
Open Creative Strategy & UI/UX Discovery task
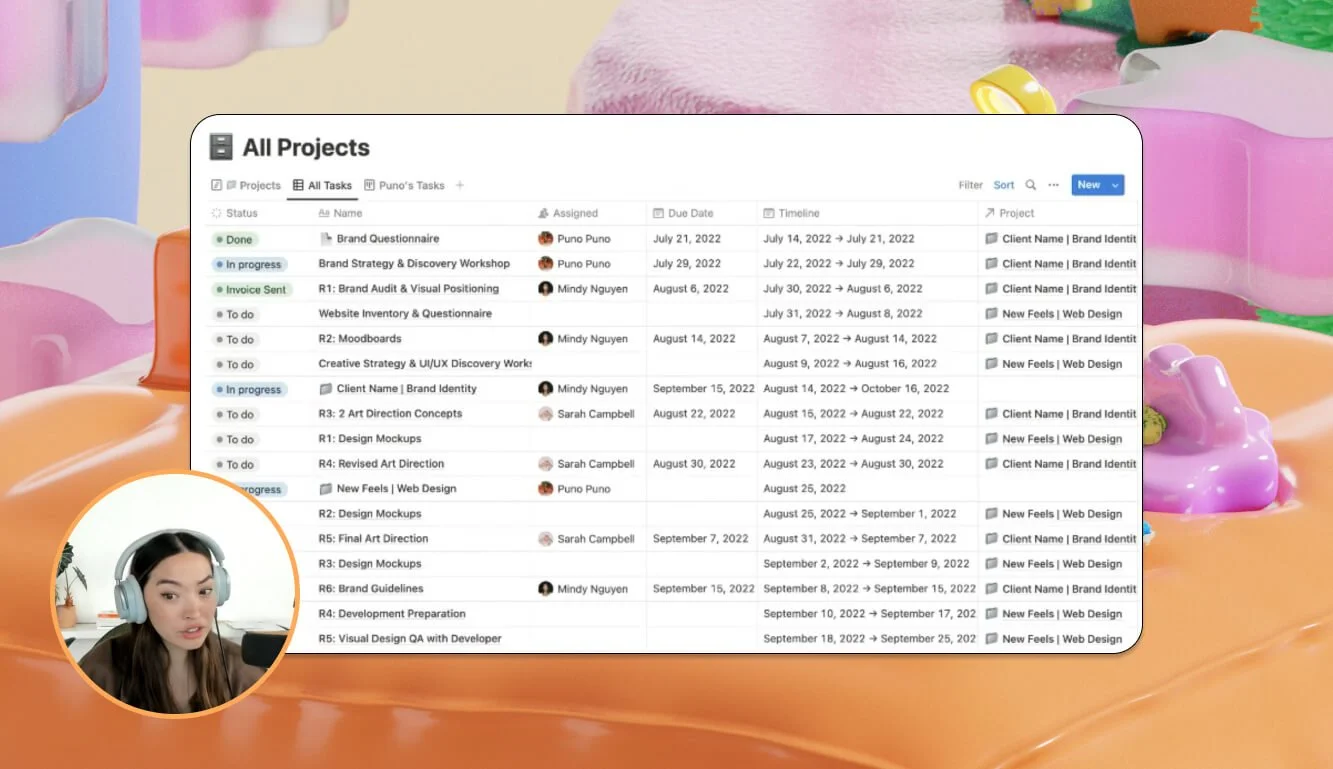425,364
